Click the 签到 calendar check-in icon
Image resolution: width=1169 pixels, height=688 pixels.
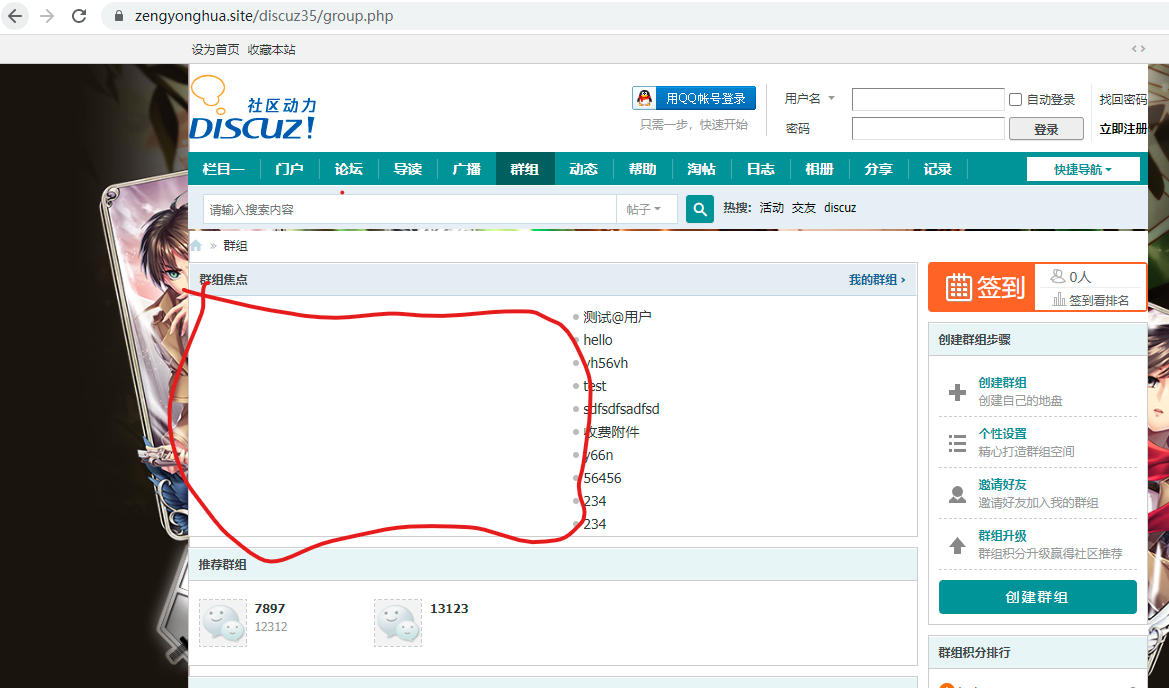[958, 287]
